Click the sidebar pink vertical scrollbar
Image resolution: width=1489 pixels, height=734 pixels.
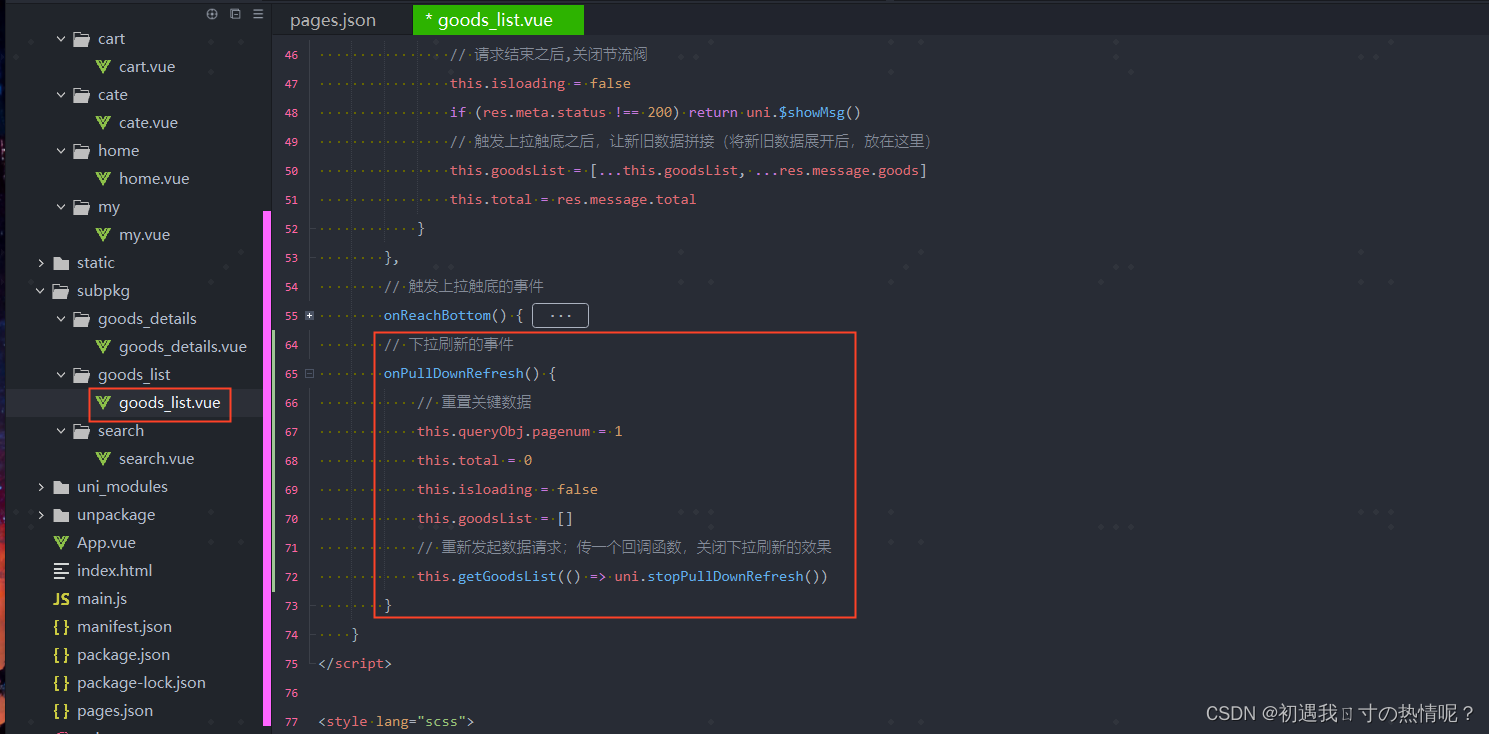pos(267,468)
